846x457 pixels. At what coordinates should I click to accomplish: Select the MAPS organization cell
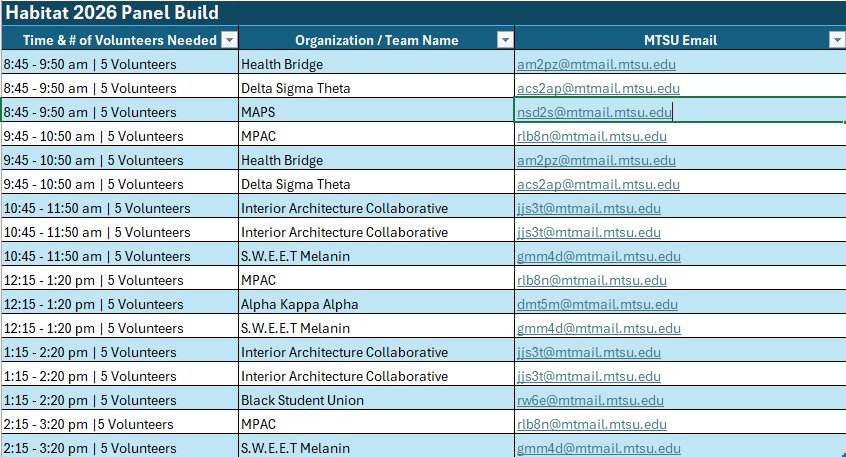(377, 112)
